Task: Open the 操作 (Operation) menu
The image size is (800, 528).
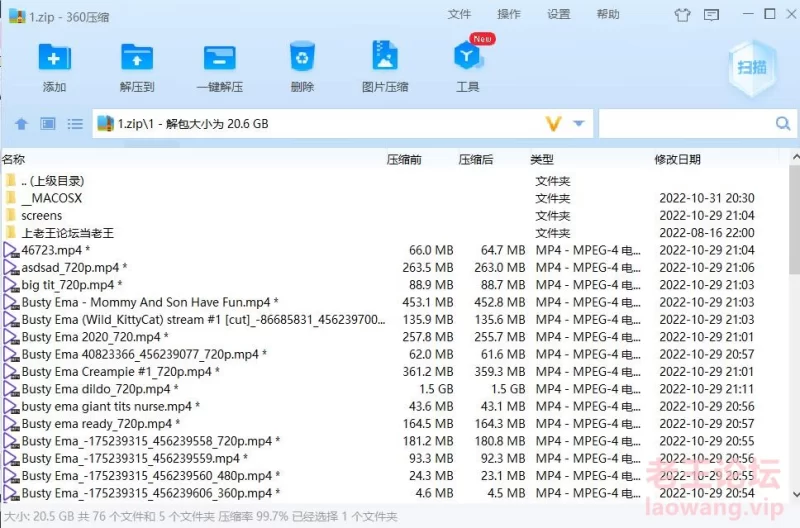Action: [x=509, y=14]
